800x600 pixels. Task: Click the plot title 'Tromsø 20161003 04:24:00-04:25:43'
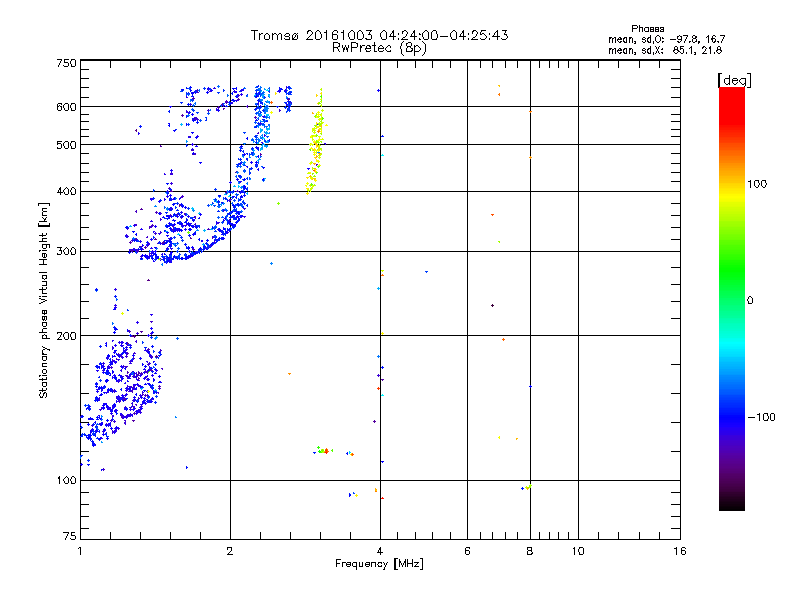pos(379,35)
